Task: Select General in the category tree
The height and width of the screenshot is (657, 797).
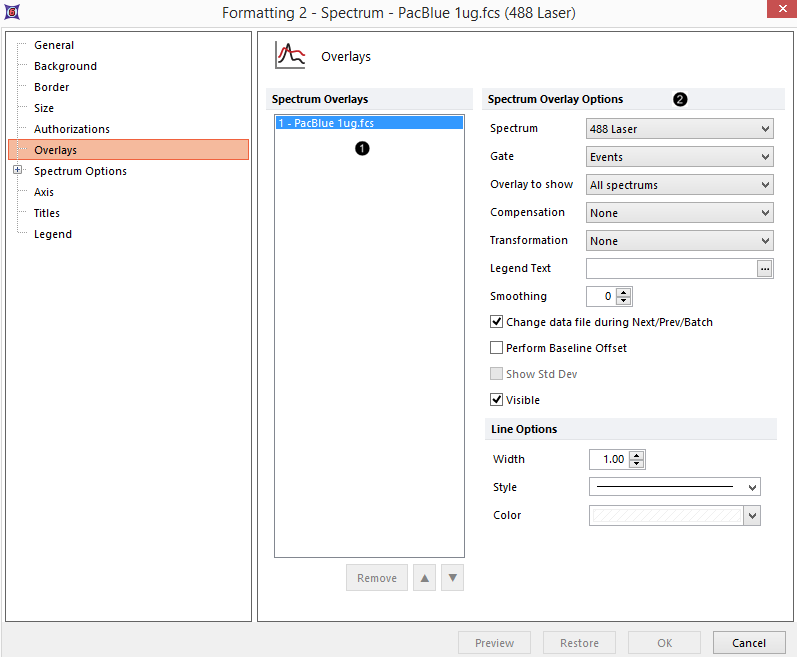Action: point(54,45)
